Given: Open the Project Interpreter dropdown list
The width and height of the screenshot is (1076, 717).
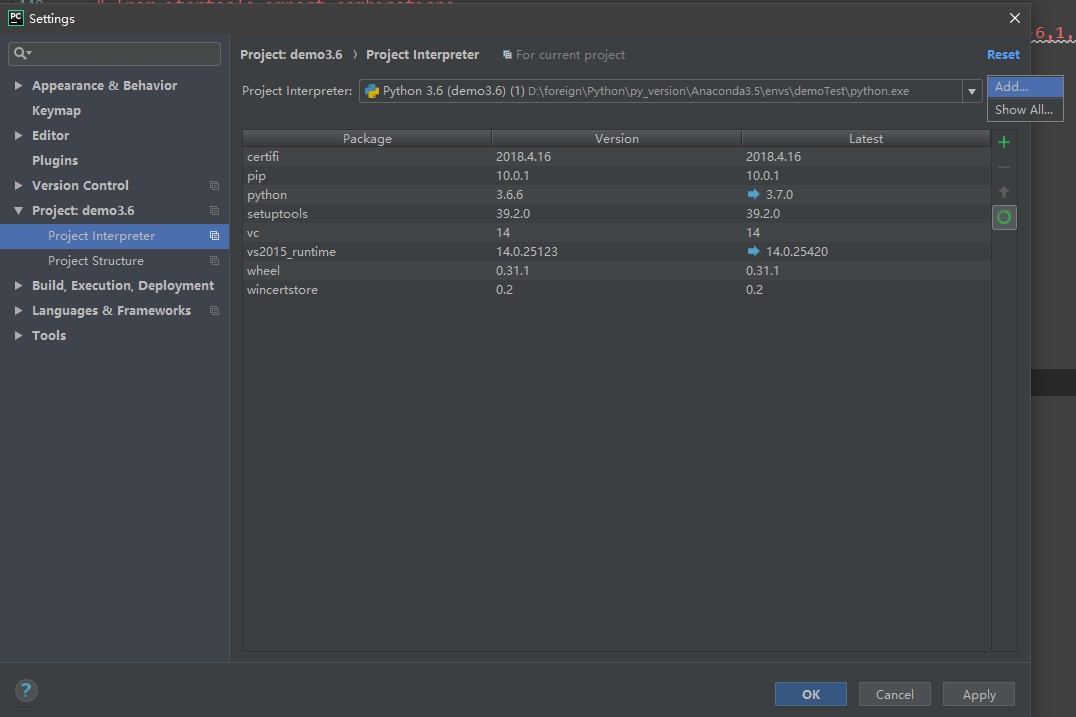Looking at the screenshot, I should (x=971, y=90).
